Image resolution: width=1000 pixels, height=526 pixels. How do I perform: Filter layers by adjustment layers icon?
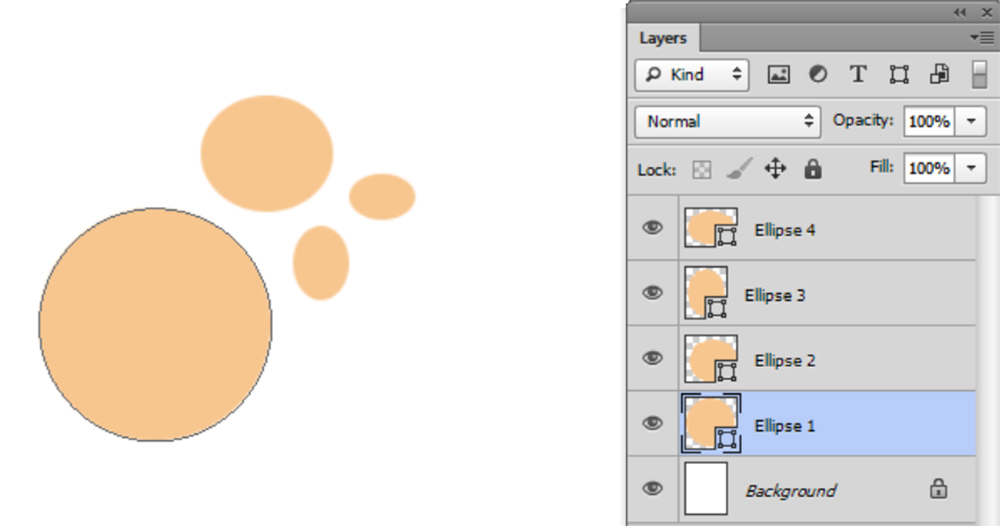[x=818, y=75]
